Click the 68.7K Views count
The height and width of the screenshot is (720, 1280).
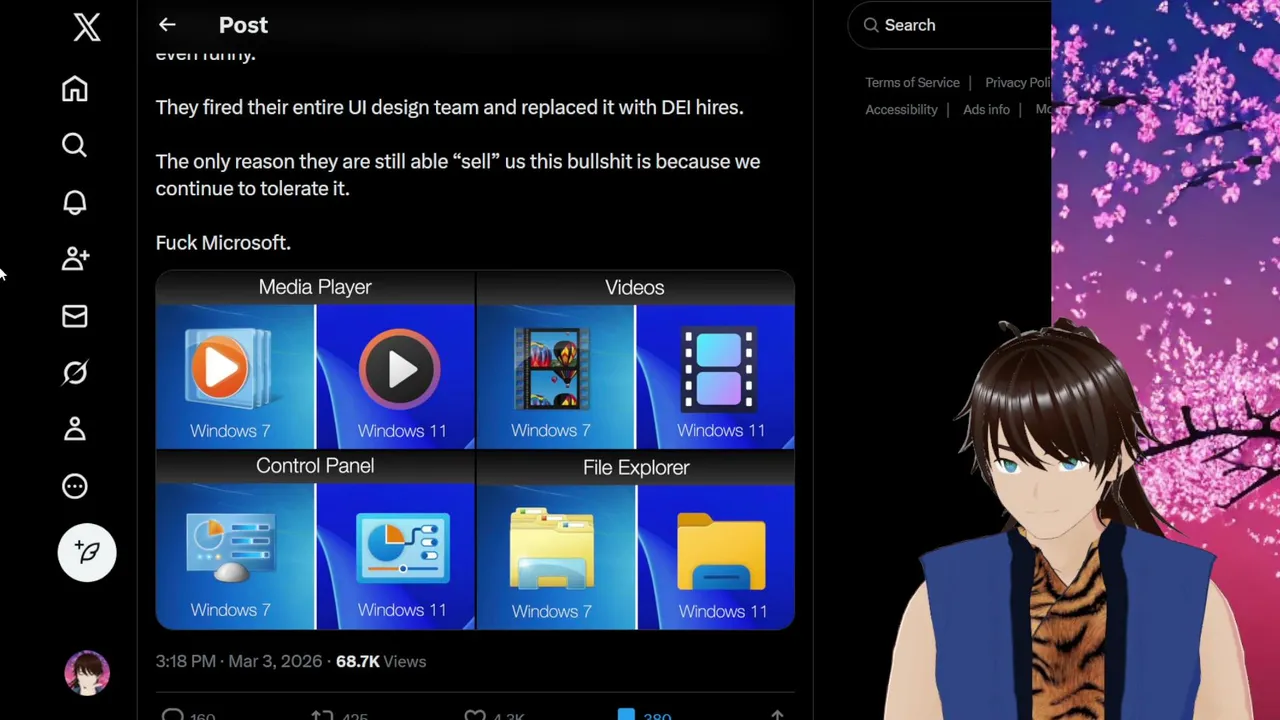[381, 661]
